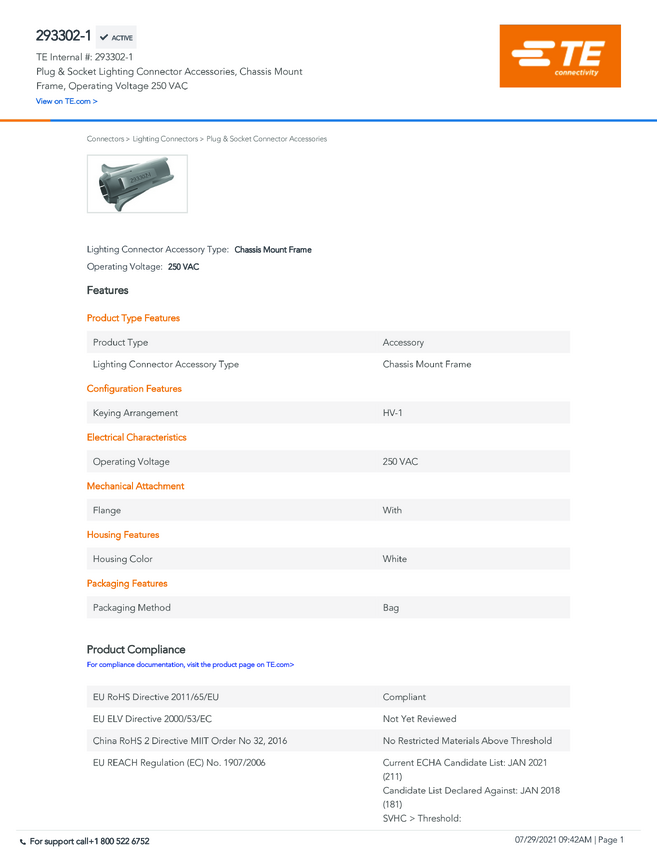657x850 pixels.
Task: Click the 'Product Compliance' heading
Action: click(x=136, y=649)
